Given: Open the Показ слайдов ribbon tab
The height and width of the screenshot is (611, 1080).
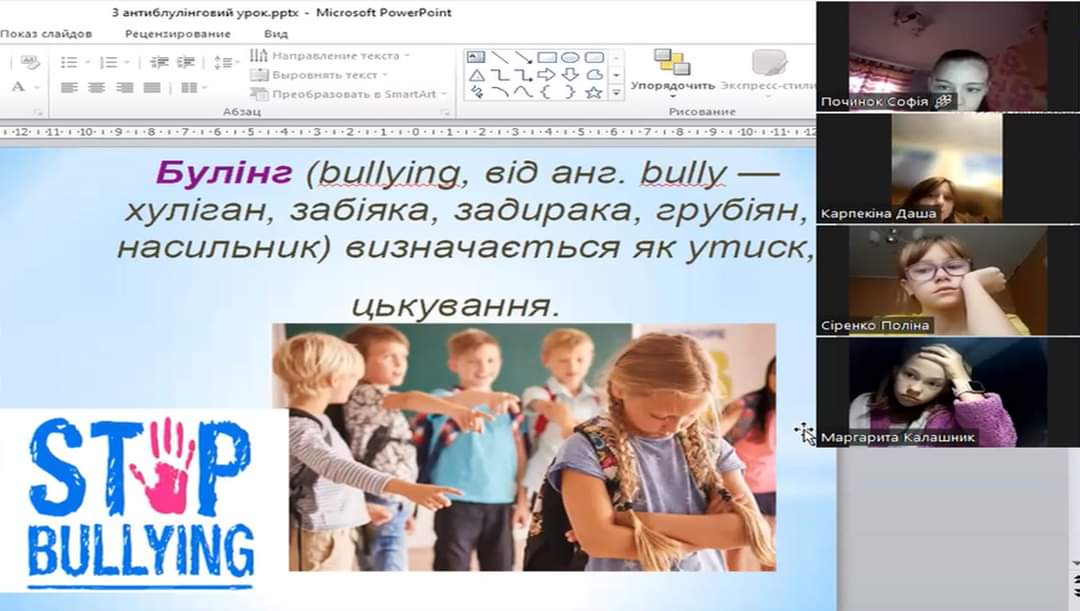Looking at the screenshot, I should coord(45,34).
